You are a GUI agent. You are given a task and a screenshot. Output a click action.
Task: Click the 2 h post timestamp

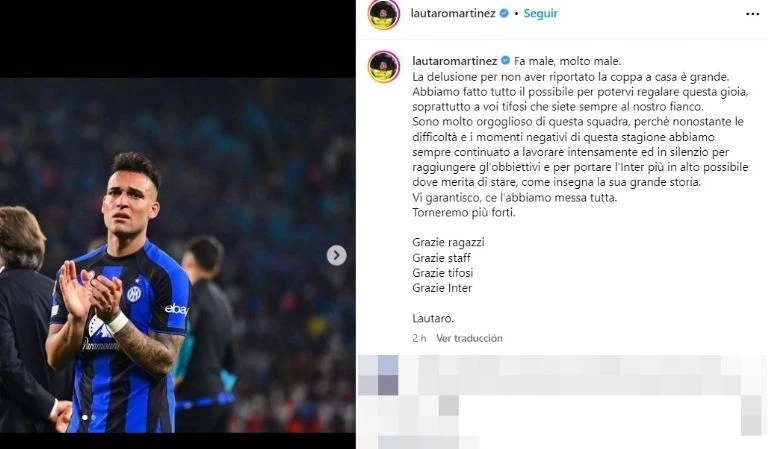pos(419,338)
